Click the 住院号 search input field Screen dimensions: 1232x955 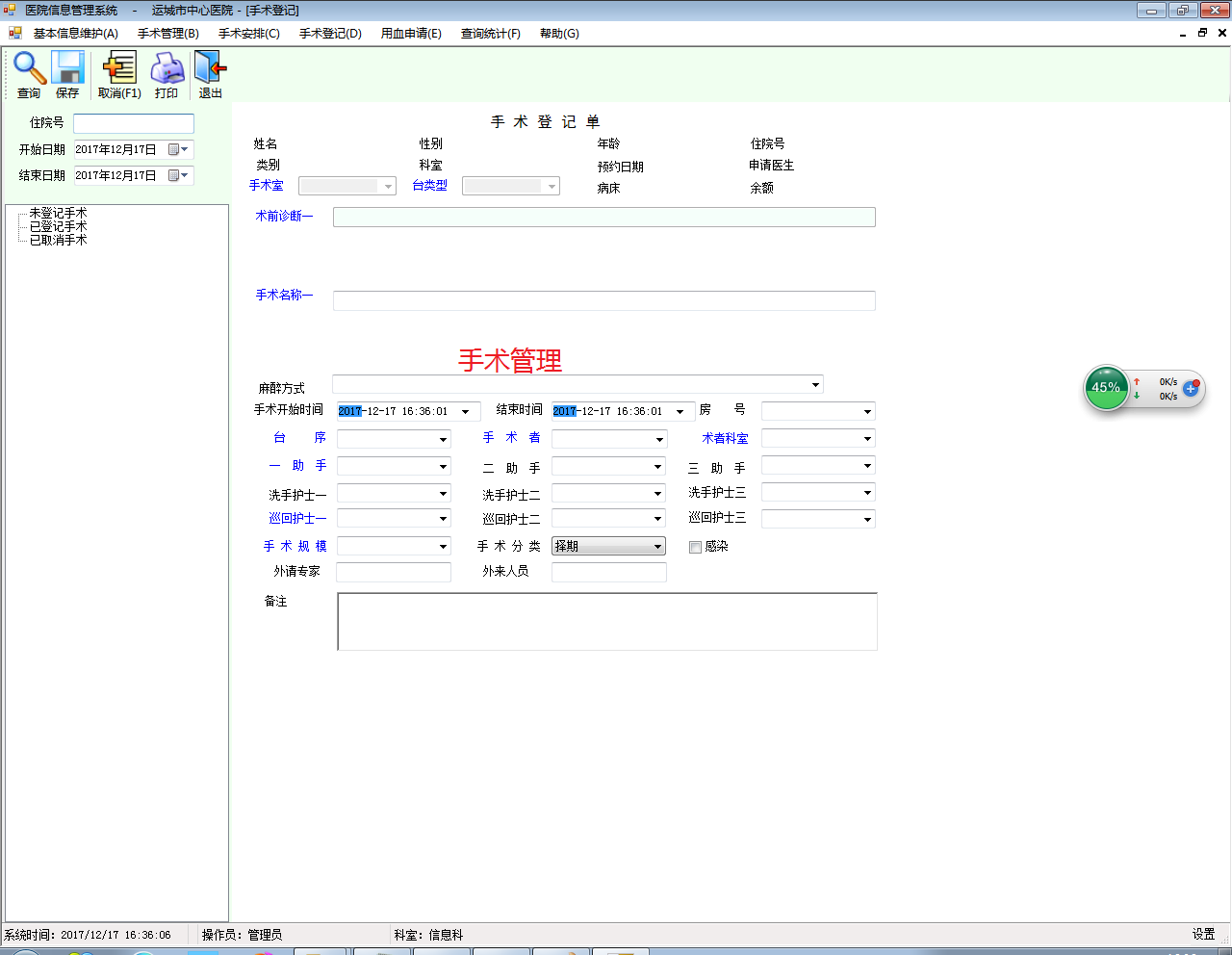click(x=134, y=123)
